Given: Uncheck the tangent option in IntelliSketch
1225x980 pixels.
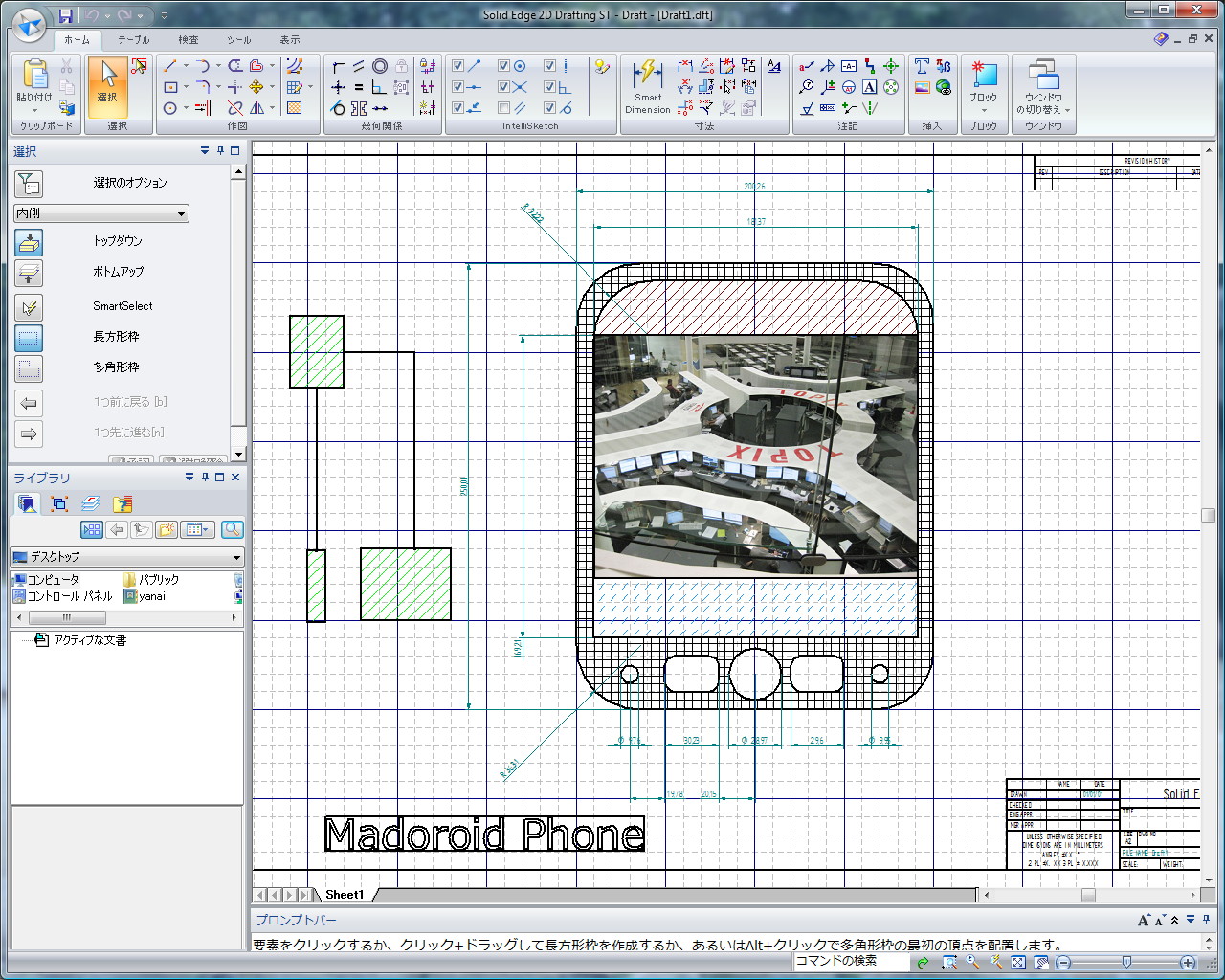Looking at the screenshot, I should (549, 107).
